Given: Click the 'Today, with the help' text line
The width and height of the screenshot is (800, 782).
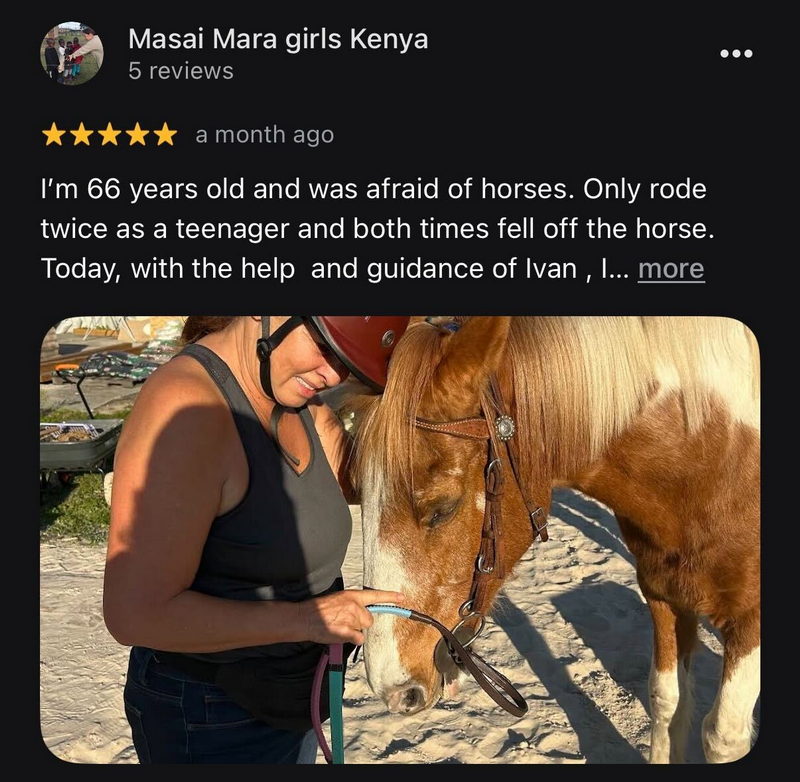Looking at the screenshot, I should (339, 269).
